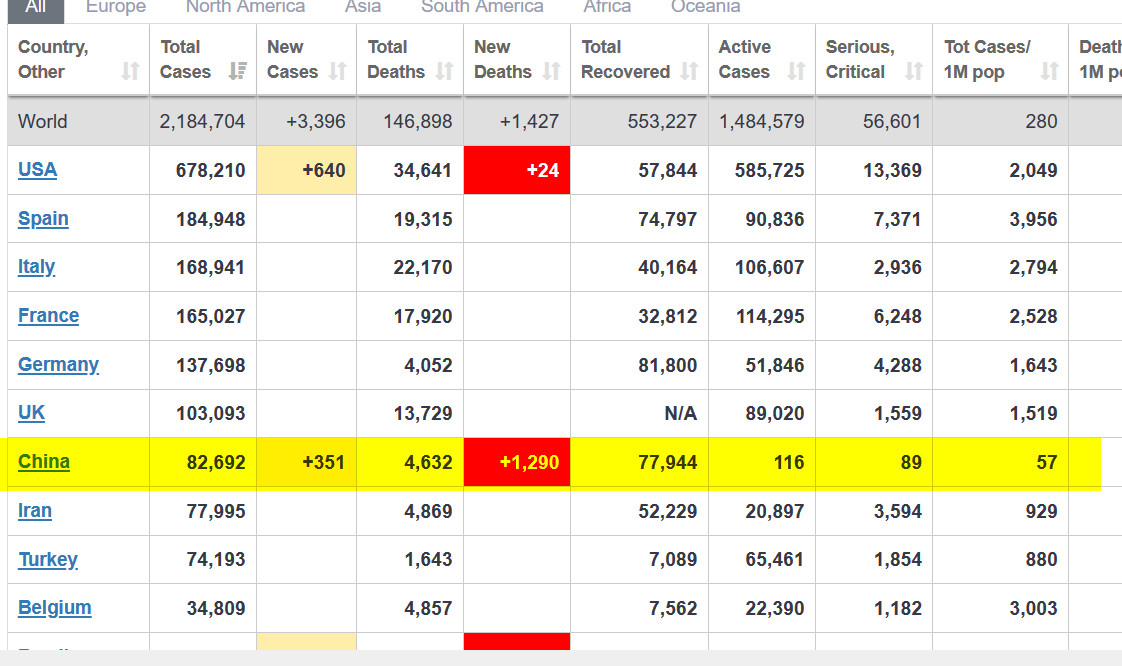Open the Iran country link

35,511
